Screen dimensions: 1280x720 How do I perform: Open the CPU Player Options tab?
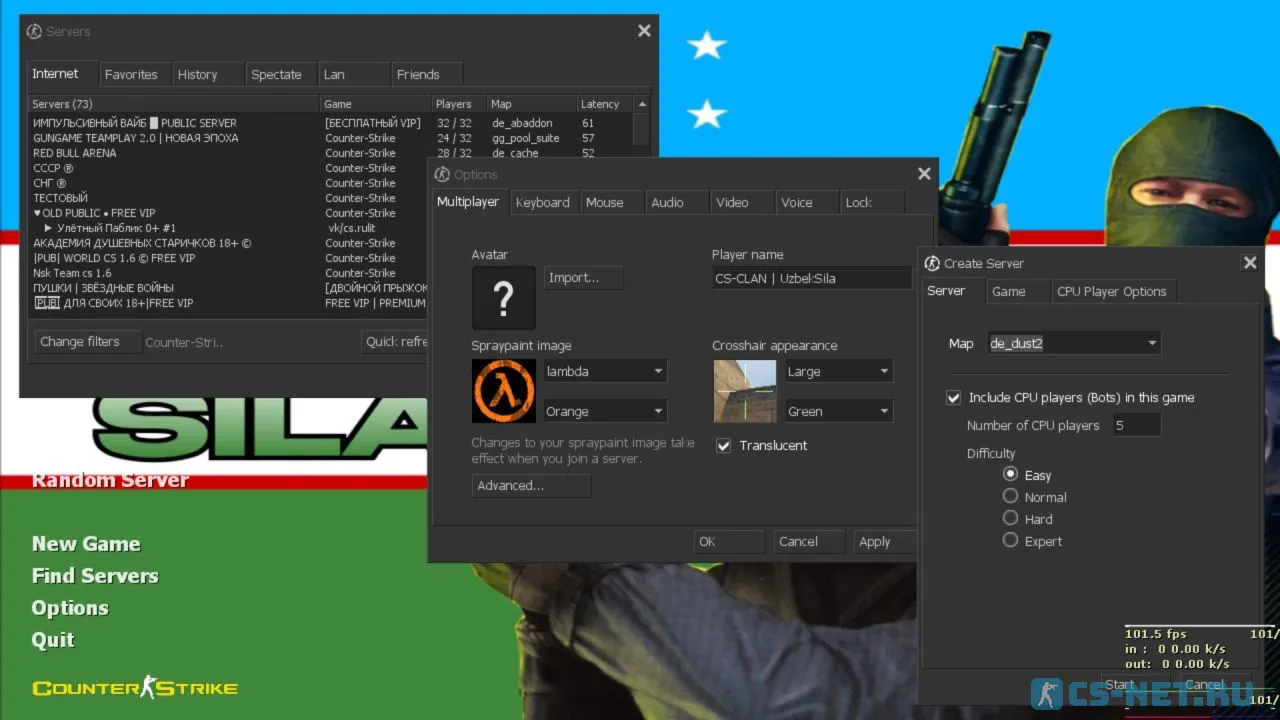tap(1111, 291)
